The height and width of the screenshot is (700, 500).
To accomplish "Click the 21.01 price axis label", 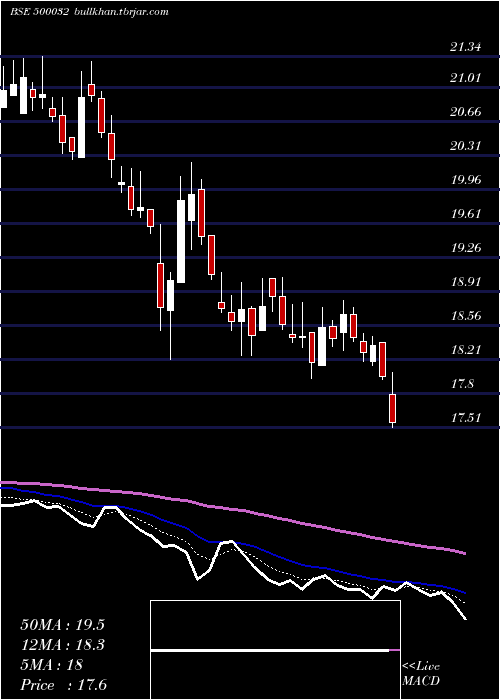I will point(467,78).
